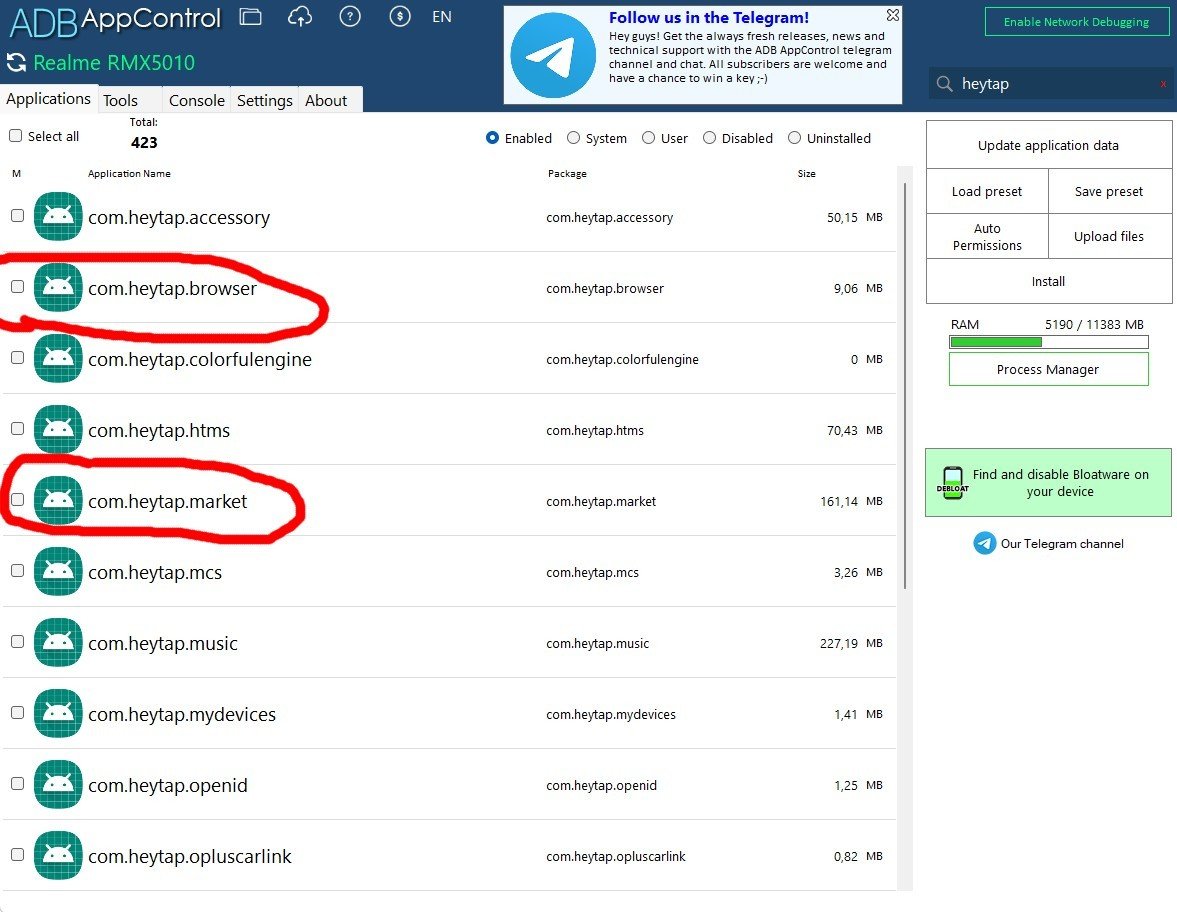Click the com.heytap.accessory app icon
This screenshot has height=912, width=1177.
pos(58,216)
